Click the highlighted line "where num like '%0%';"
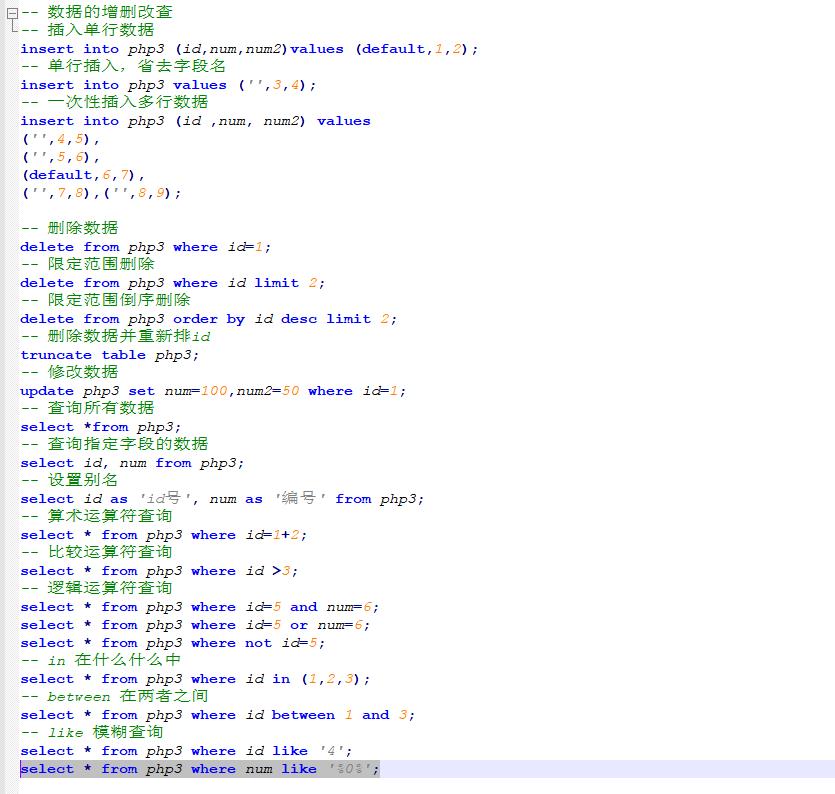Image resolution: width=835 pixels, height=794 pixels. click(200, 769)
